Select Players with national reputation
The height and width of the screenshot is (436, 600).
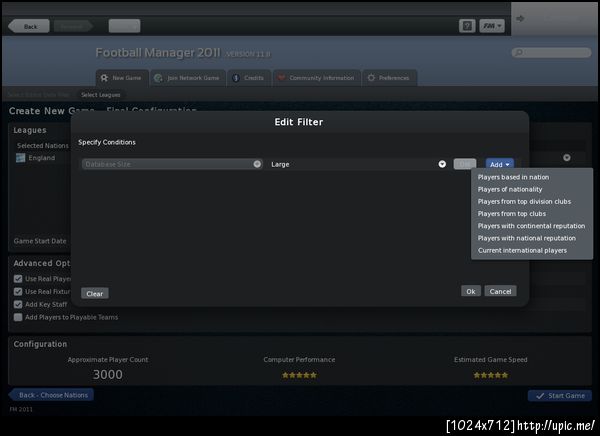[527, 238]
